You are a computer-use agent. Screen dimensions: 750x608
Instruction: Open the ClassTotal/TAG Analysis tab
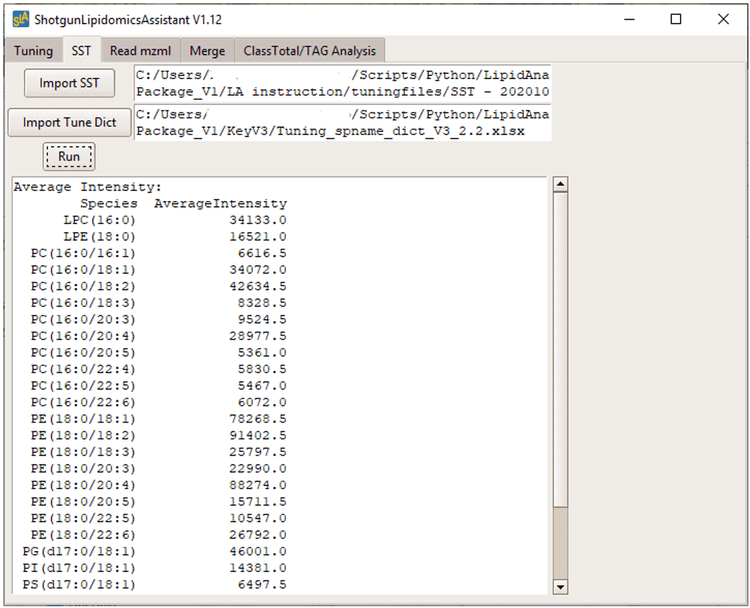point(309,51)
